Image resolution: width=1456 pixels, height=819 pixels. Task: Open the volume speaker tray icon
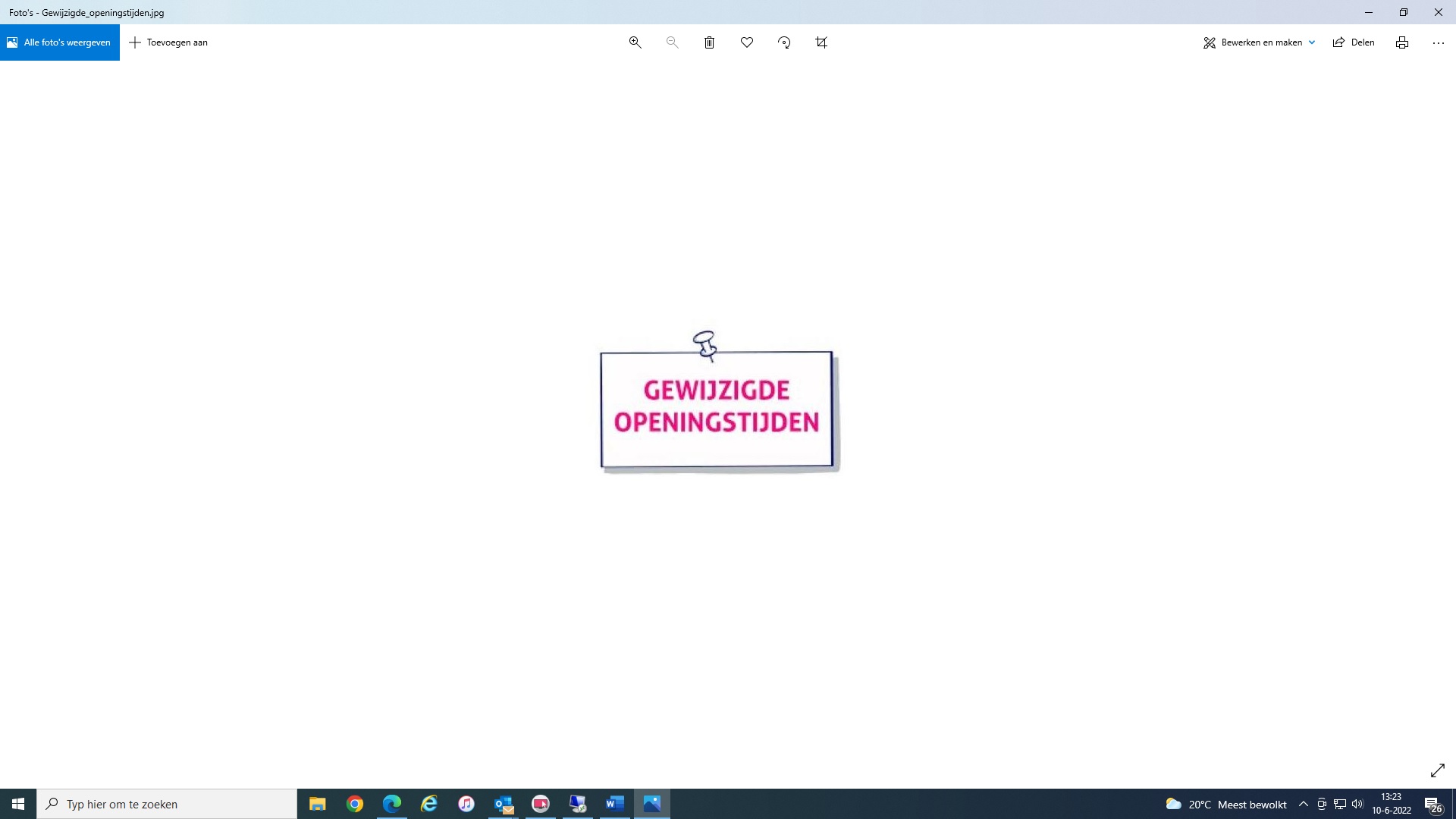tap(1357, 804)
